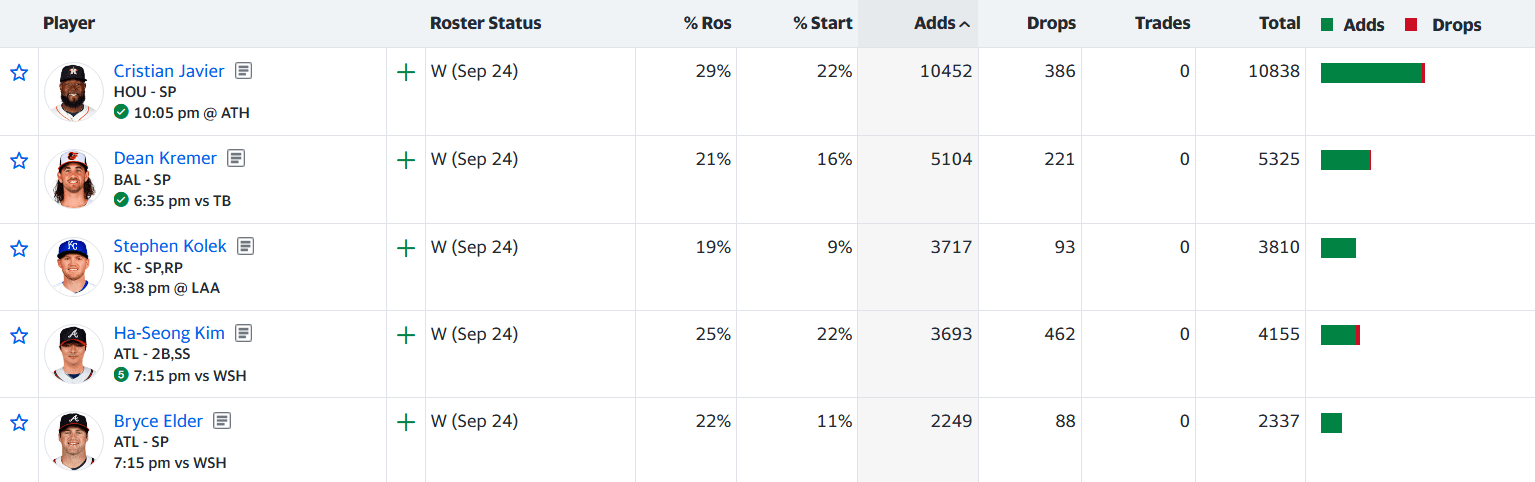The image size is (1535, 482).
Task: Open Cristian Javier player page link
Action: pyautogui.click(x=169, y=71)
